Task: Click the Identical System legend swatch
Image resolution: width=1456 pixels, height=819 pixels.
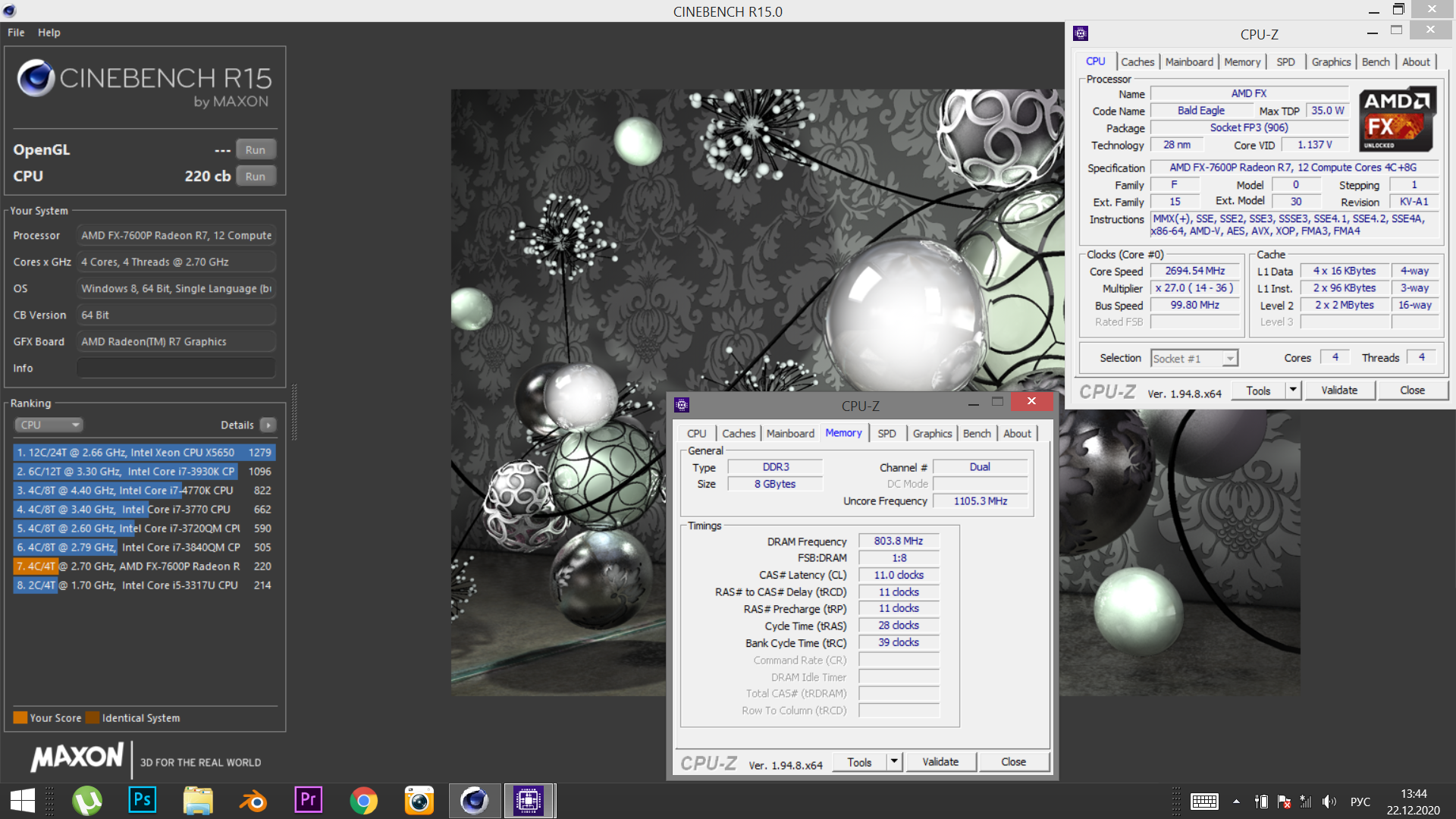Action: [x=93, y=717]
